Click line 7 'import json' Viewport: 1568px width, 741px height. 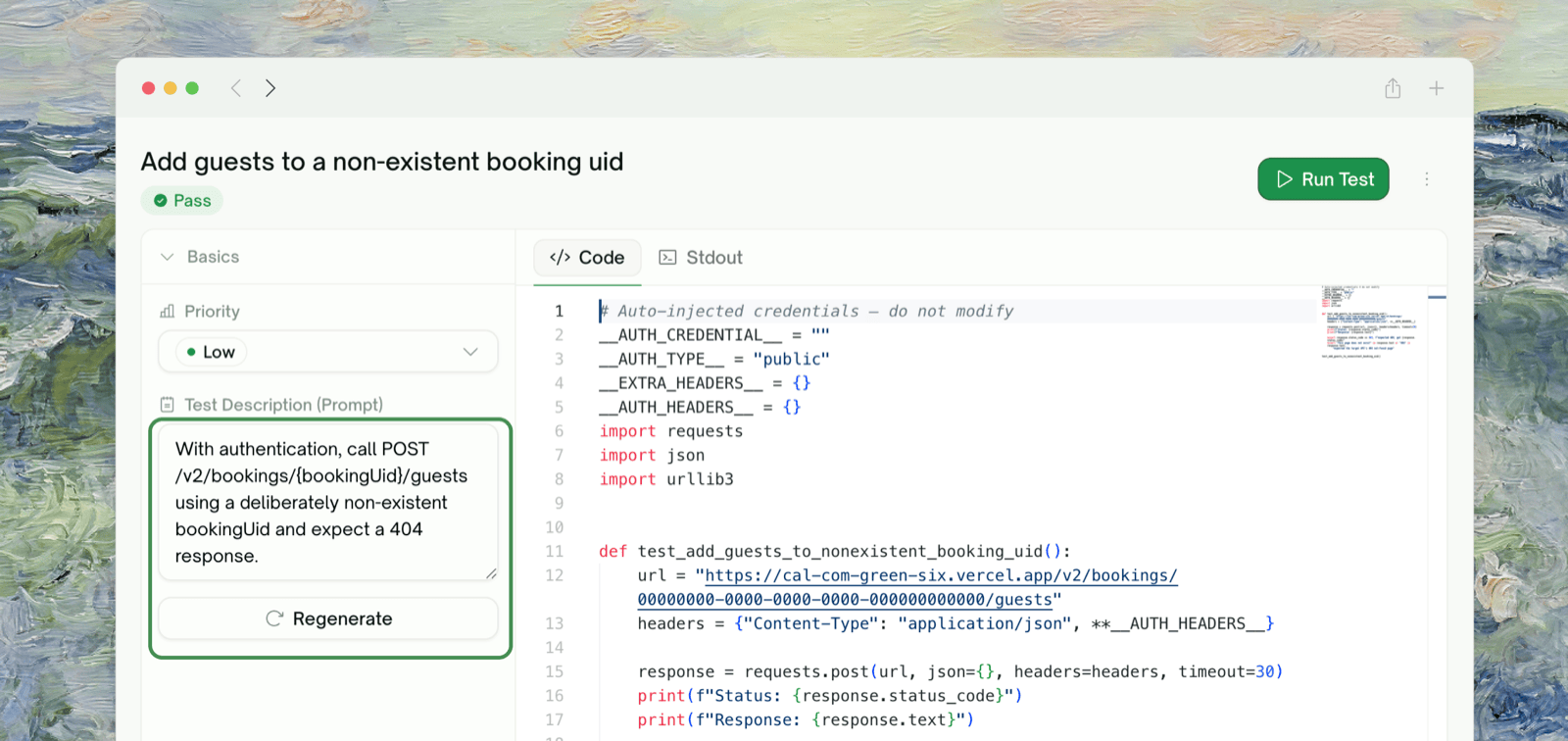tap(652, 455)
